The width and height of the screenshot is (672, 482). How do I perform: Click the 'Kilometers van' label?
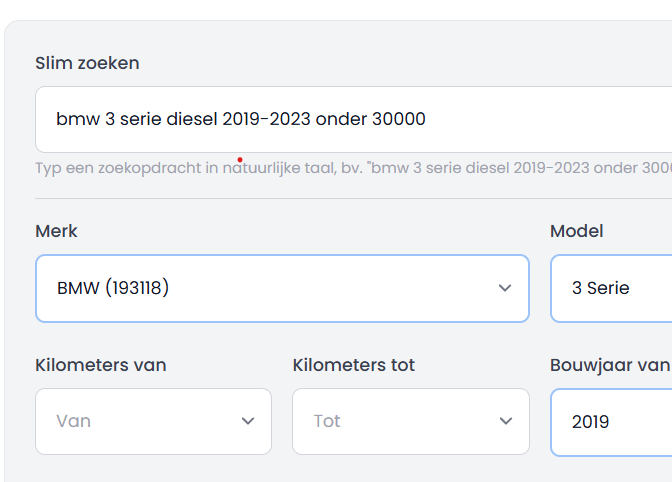tap(101, 365)
